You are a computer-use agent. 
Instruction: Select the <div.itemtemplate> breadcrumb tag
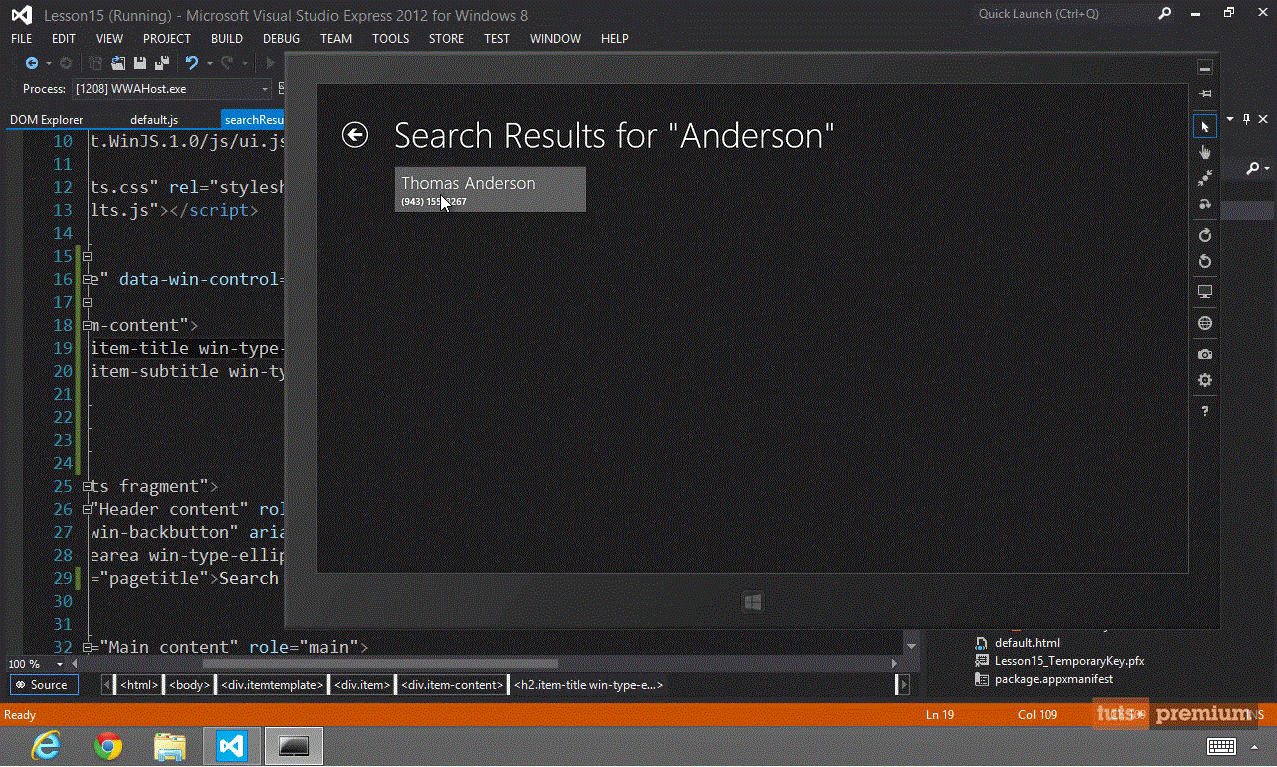(x=273, y=685)
